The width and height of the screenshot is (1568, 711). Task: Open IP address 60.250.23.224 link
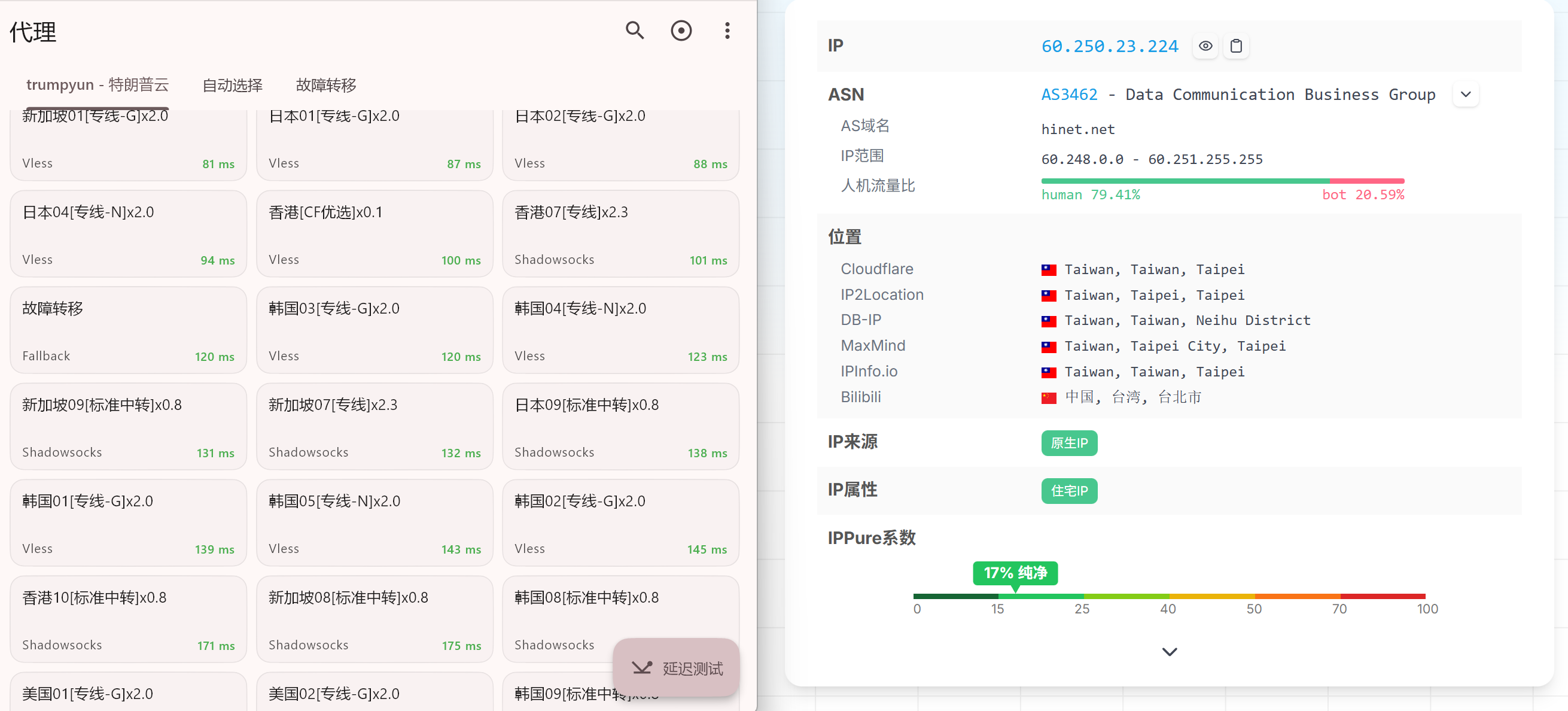point(1110,46)
